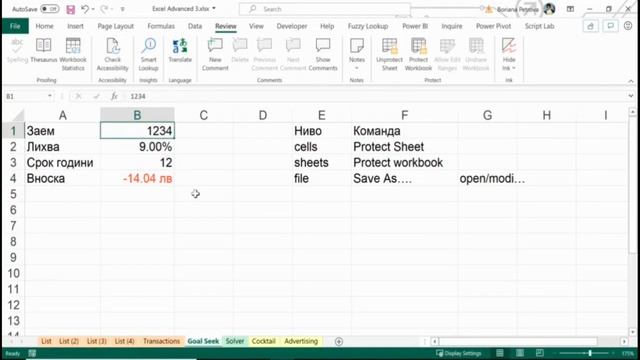The image size is (640, 360).
Task: Open the Solver sheet tab
Action: 235,341
